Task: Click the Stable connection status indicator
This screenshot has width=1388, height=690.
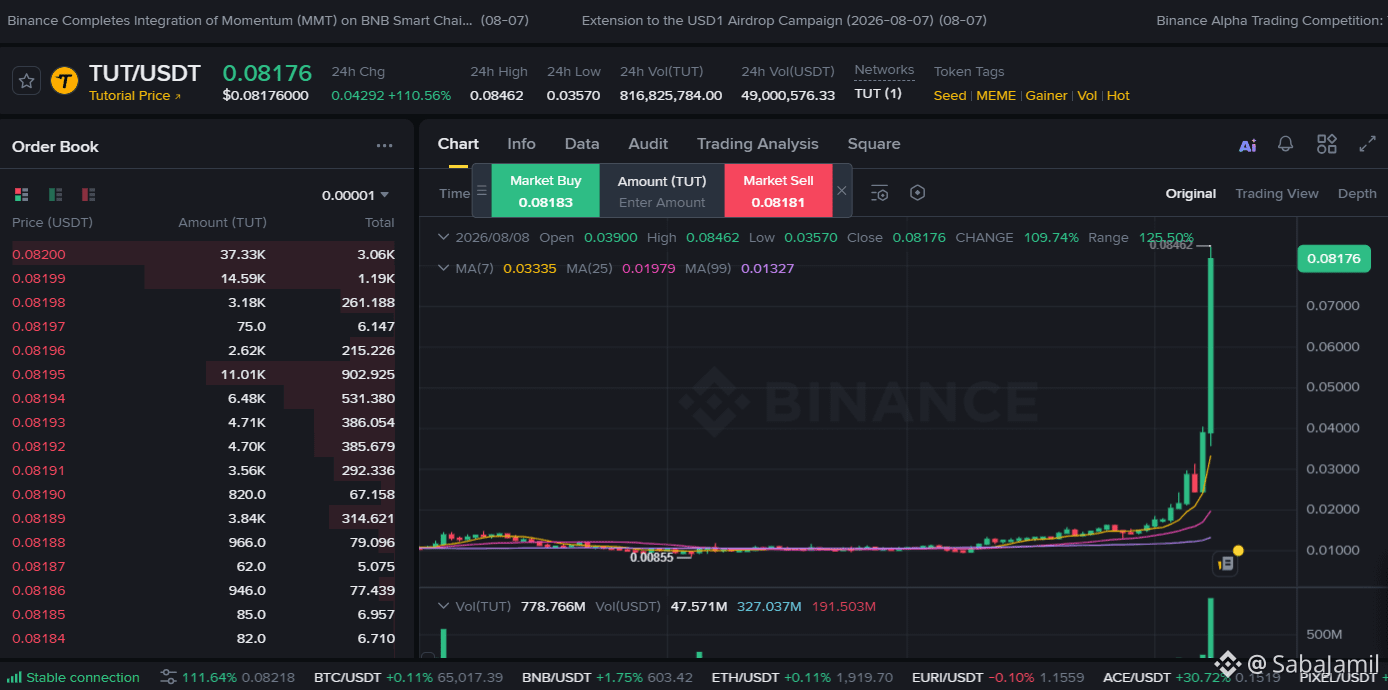Action: click(74, 677)
